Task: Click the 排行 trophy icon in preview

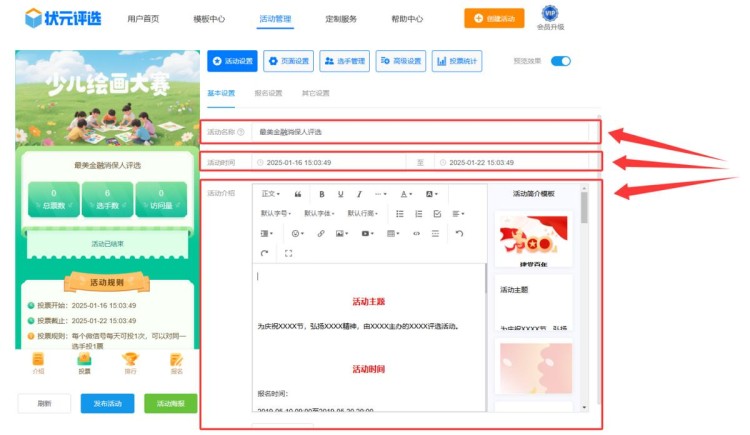Action: coord(129,362)
